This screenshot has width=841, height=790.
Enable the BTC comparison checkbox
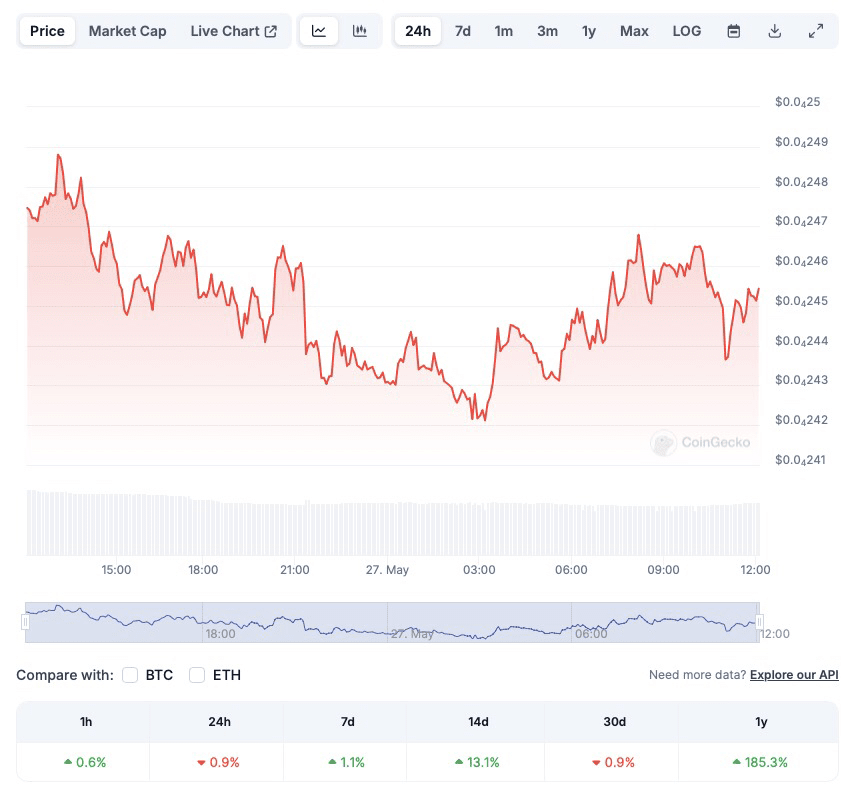point(130,675)
